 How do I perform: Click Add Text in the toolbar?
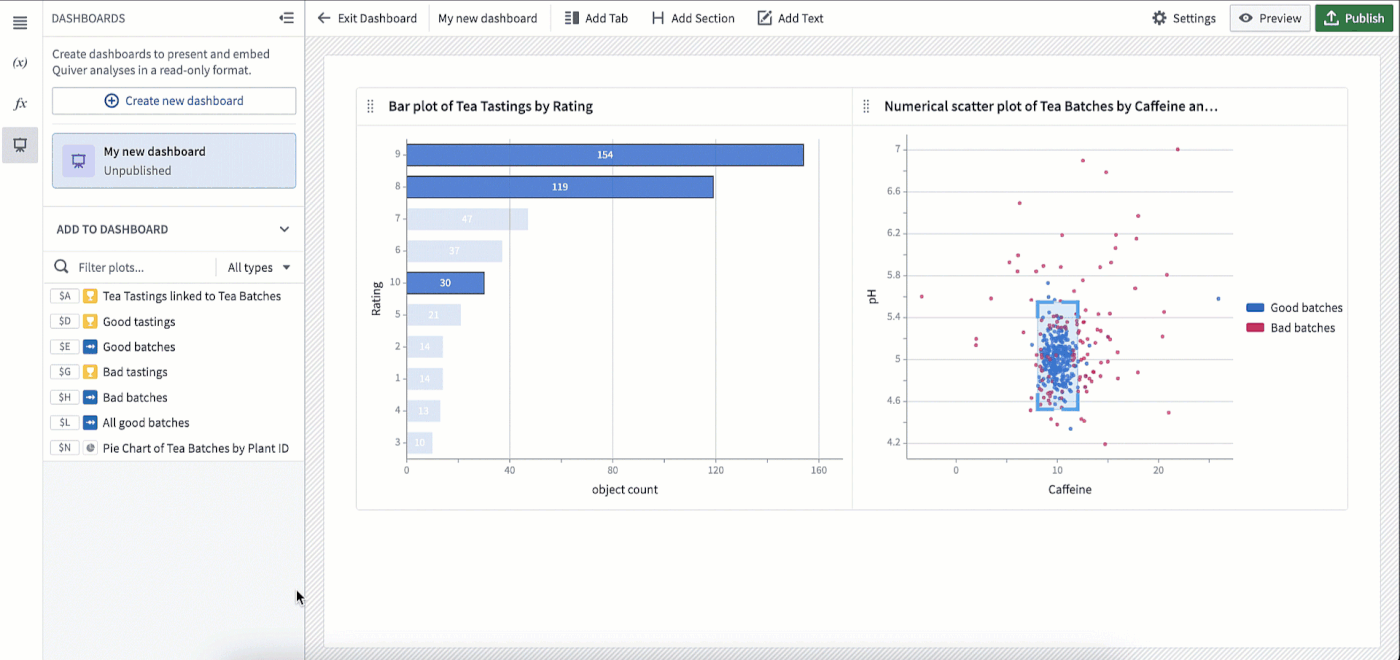click(x=790, y=18)
